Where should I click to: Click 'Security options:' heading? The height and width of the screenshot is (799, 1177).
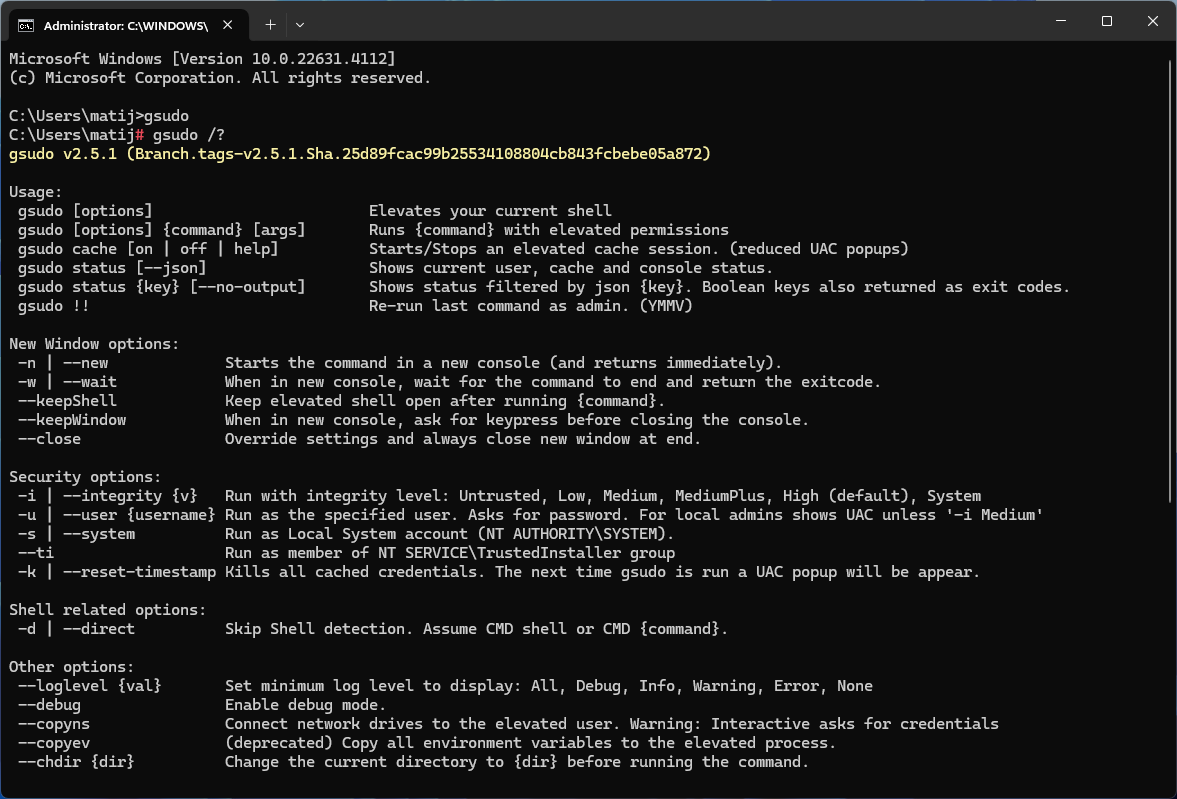click(x=85, y=477)
